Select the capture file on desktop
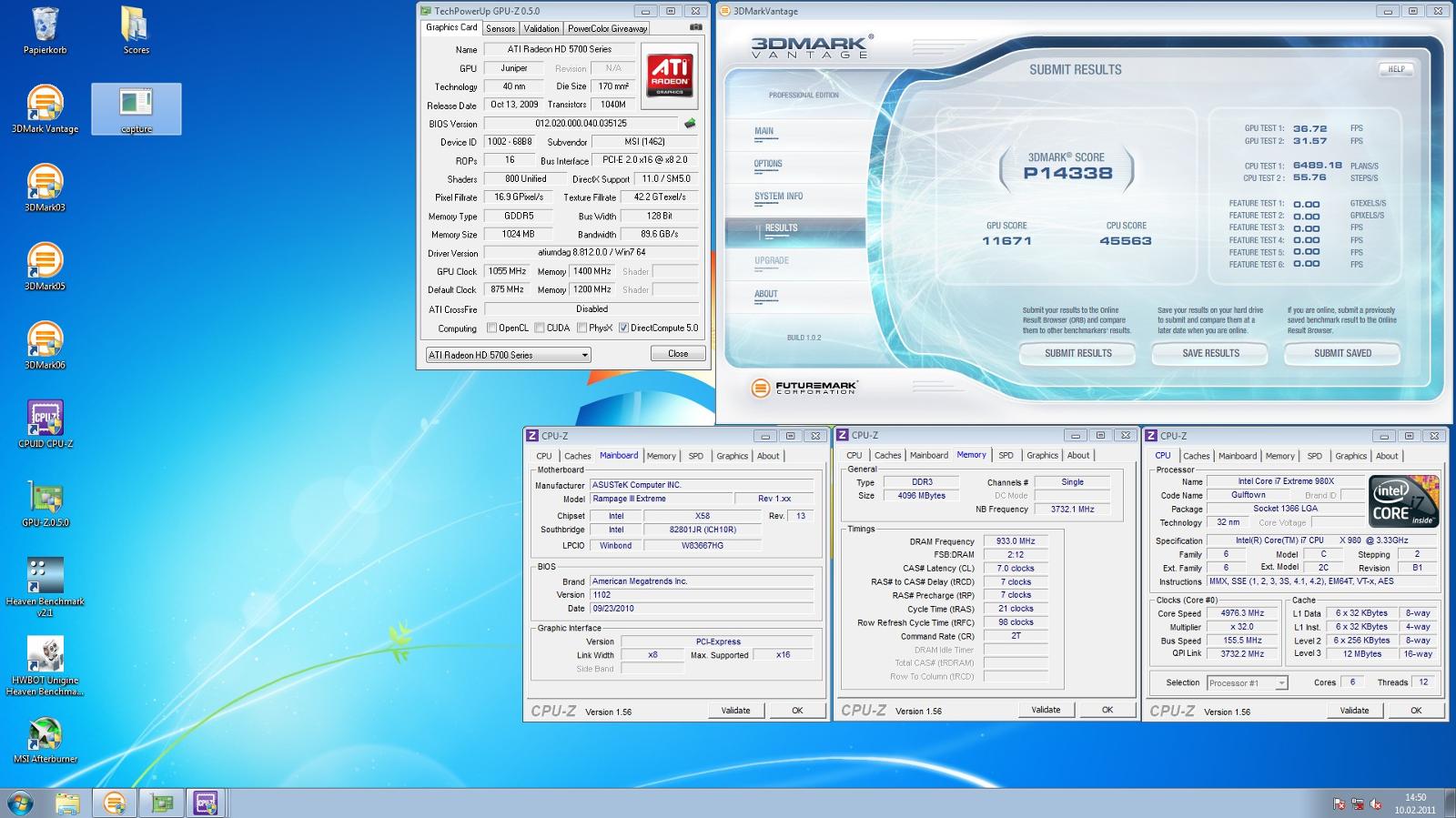The height and width of the screenshot is (818, 1456). (136, 108)
